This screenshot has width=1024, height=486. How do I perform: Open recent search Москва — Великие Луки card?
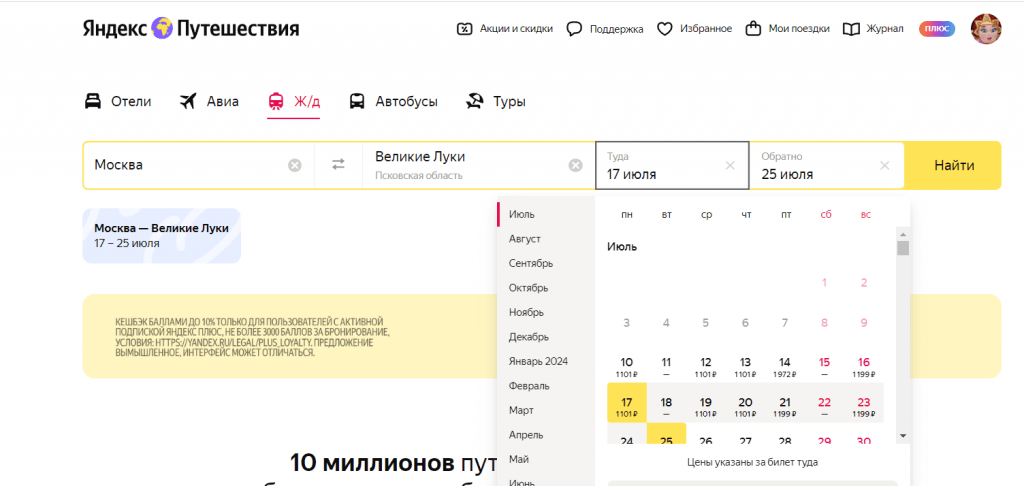[x=161, y=236]
